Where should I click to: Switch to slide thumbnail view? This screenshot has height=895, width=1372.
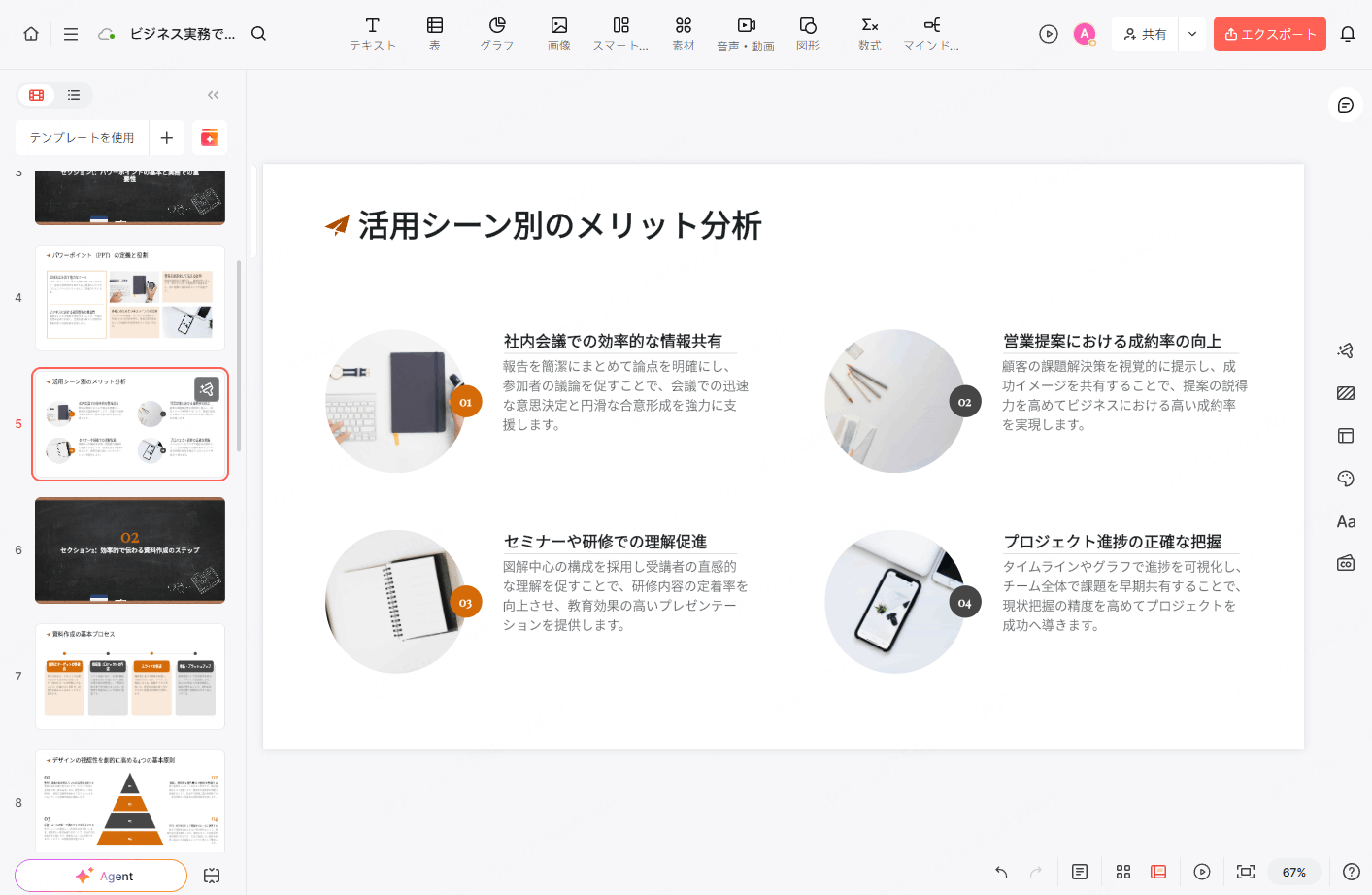click(37, 95)
